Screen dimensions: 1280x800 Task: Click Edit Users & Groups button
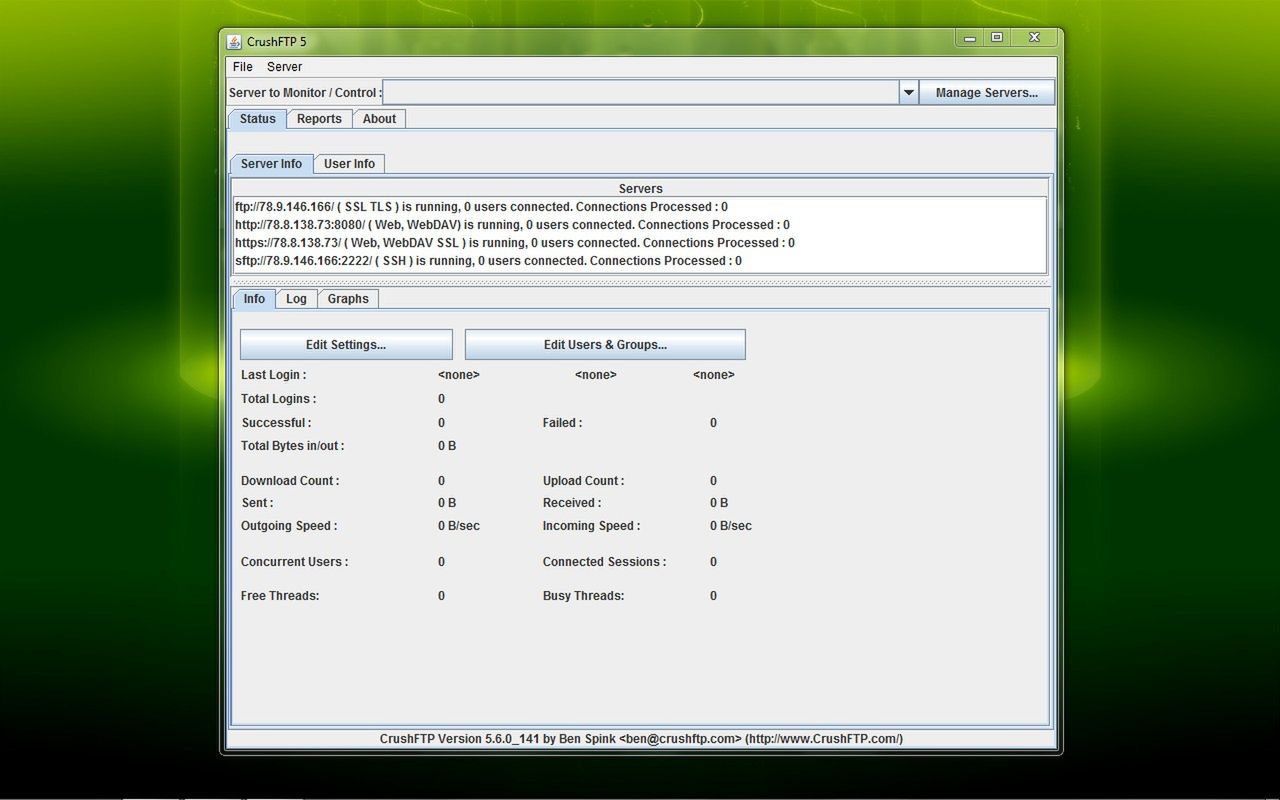pos(605,345)
